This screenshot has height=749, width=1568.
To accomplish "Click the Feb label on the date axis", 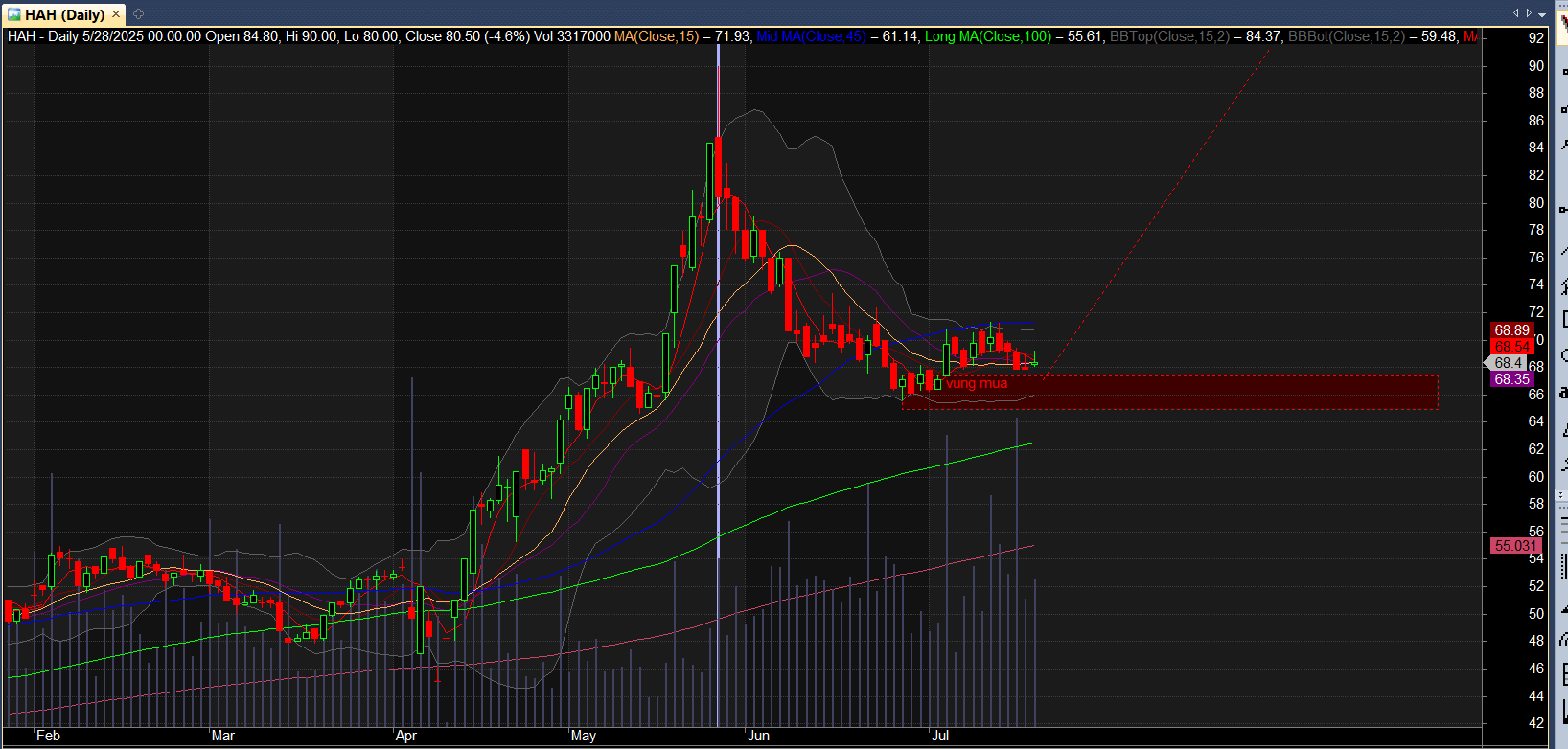I will click(x=48, y=736).
